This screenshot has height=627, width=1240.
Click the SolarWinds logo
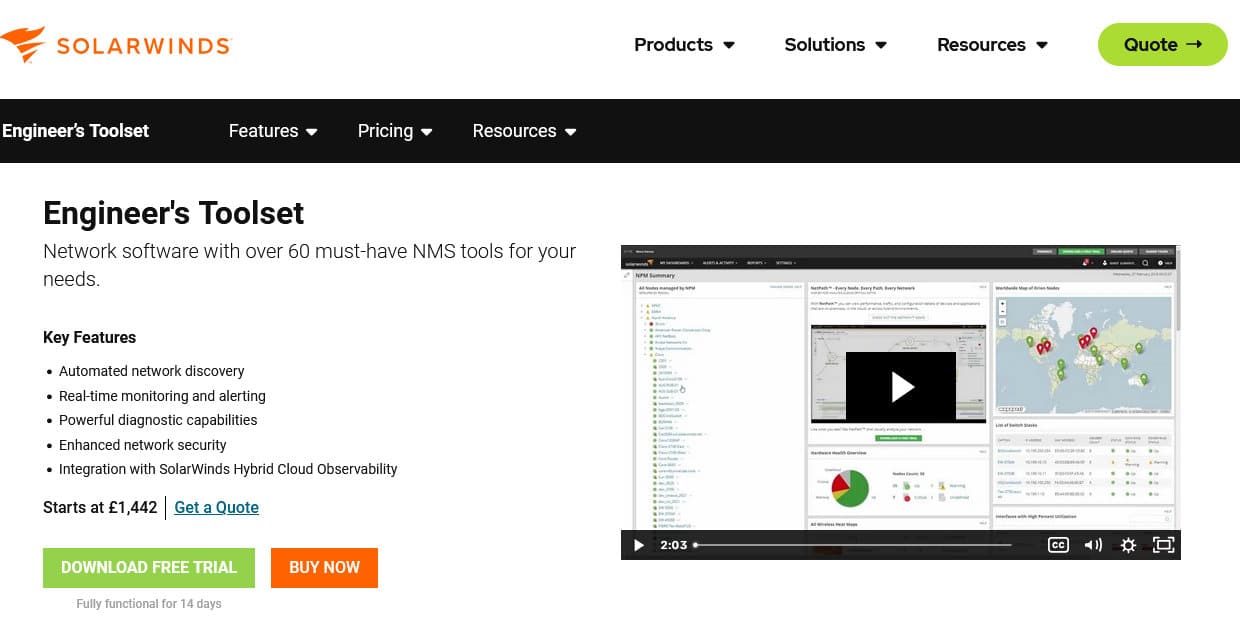(116, 45)
